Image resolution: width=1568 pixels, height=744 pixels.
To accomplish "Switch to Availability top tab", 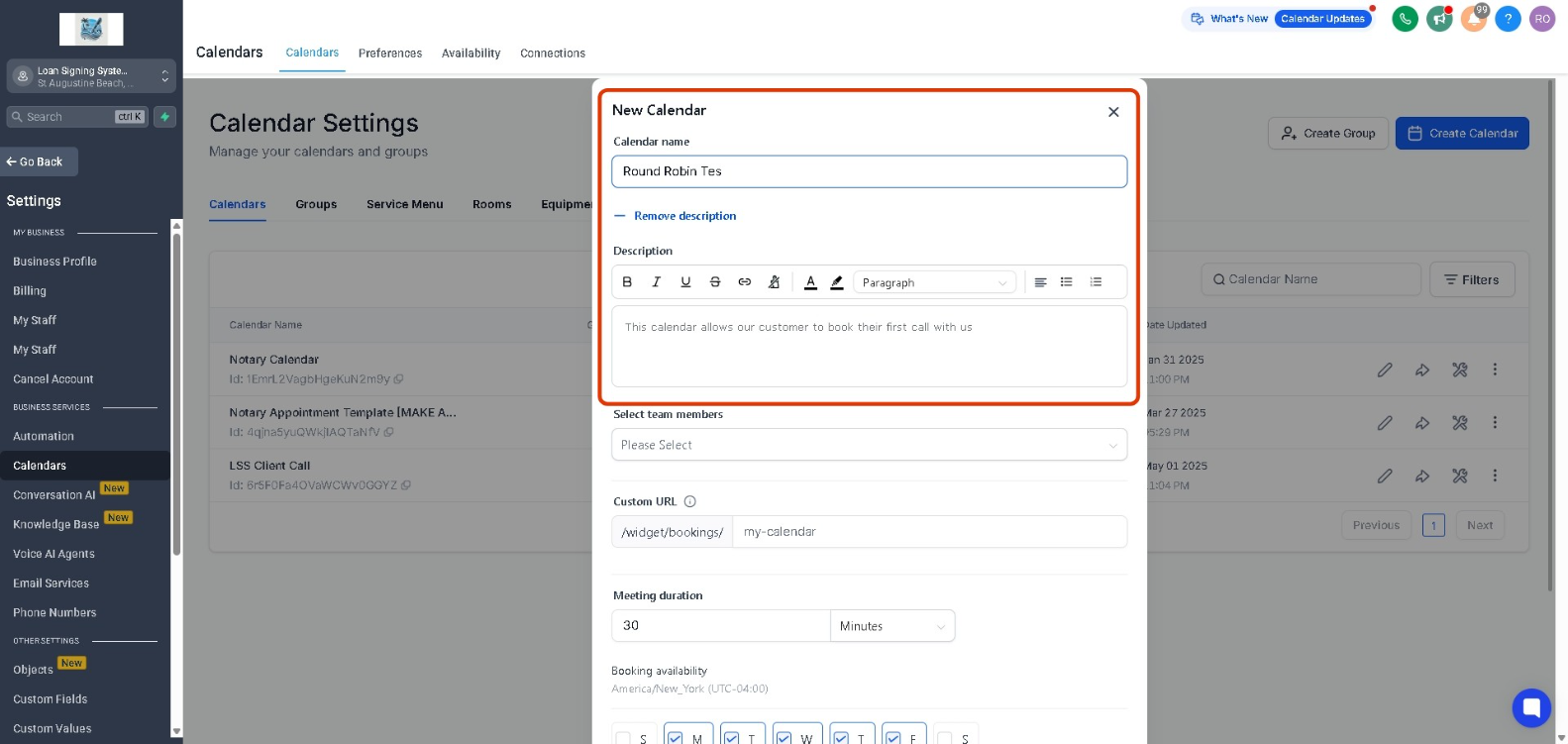I will (x=470, y=53).
